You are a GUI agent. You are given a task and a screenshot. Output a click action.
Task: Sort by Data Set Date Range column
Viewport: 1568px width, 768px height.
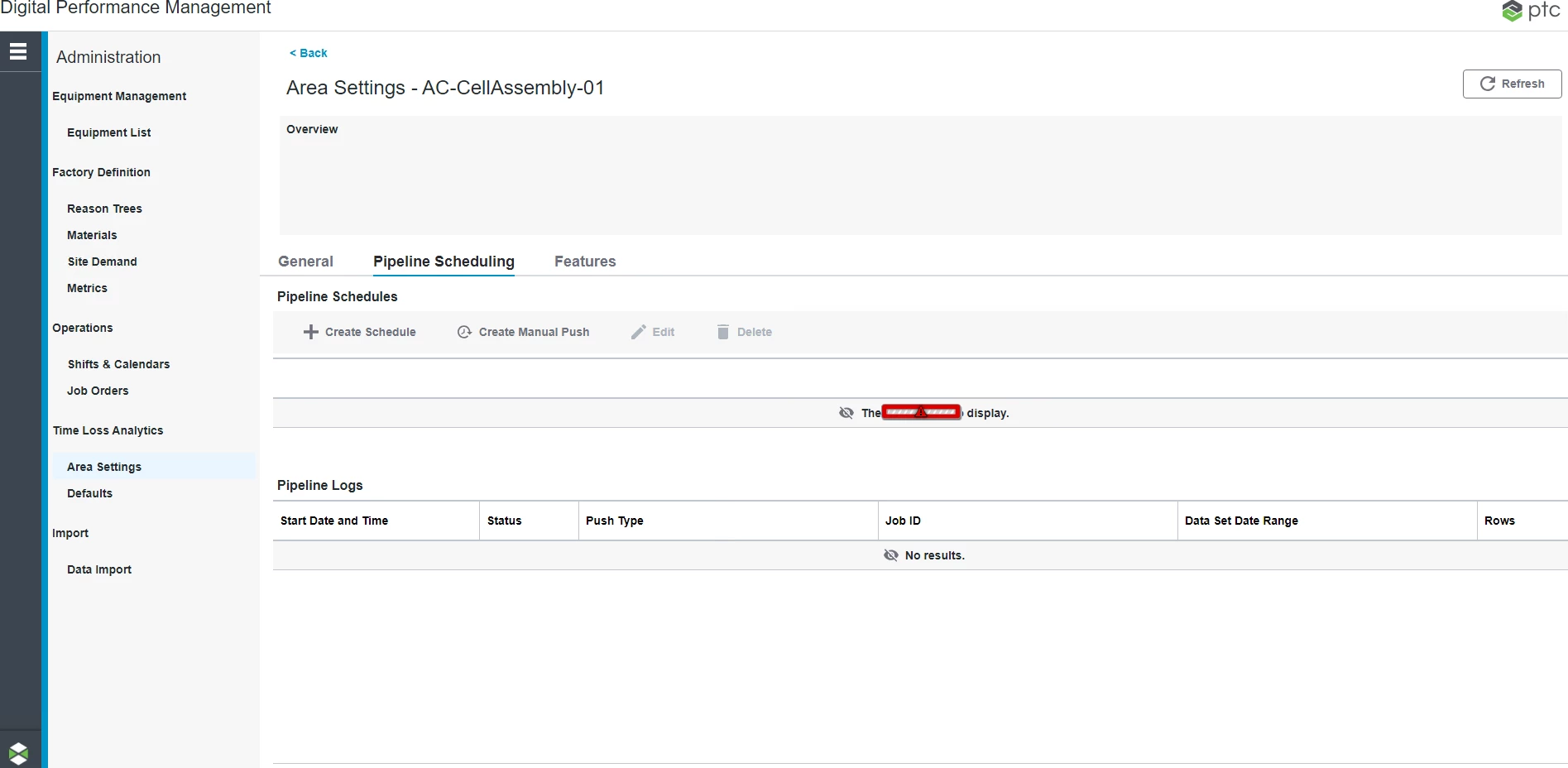1327,521
